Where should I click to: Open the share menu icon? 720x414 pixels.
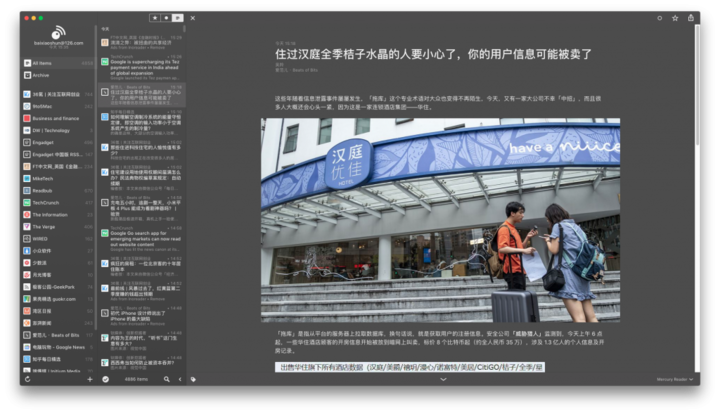coord(691,17)
